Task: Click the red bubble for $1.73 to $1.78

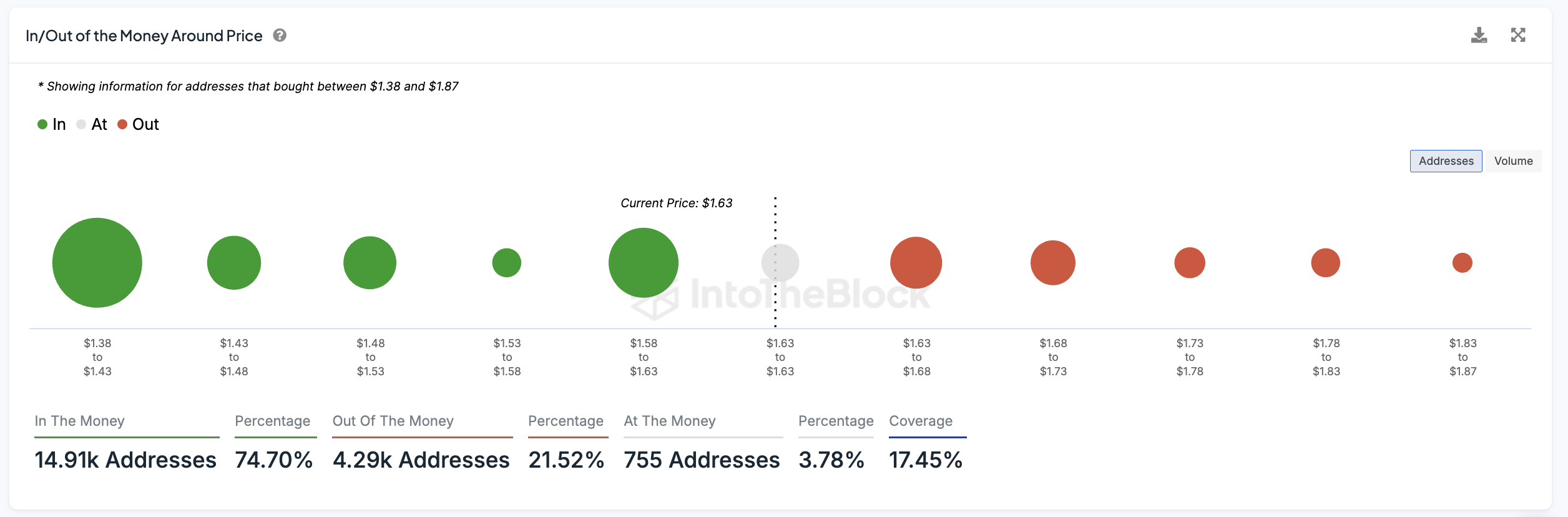Action: click(1190, 263)
